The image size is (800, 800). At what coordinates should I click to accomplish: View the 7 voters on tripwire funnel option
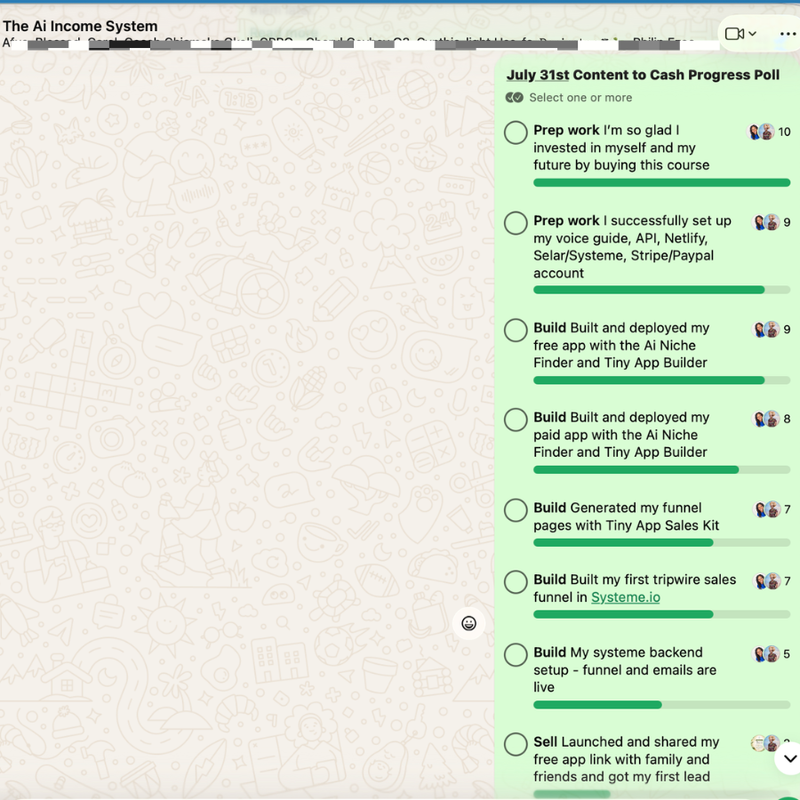point(772,581)
